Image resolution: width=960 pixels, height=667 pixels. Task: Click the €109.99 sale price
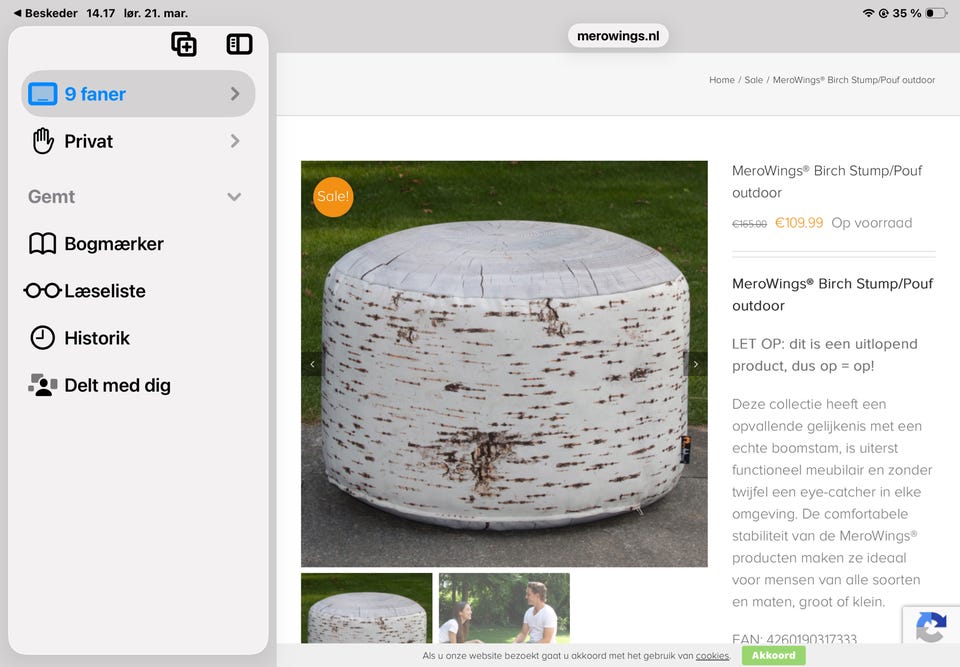799,223
